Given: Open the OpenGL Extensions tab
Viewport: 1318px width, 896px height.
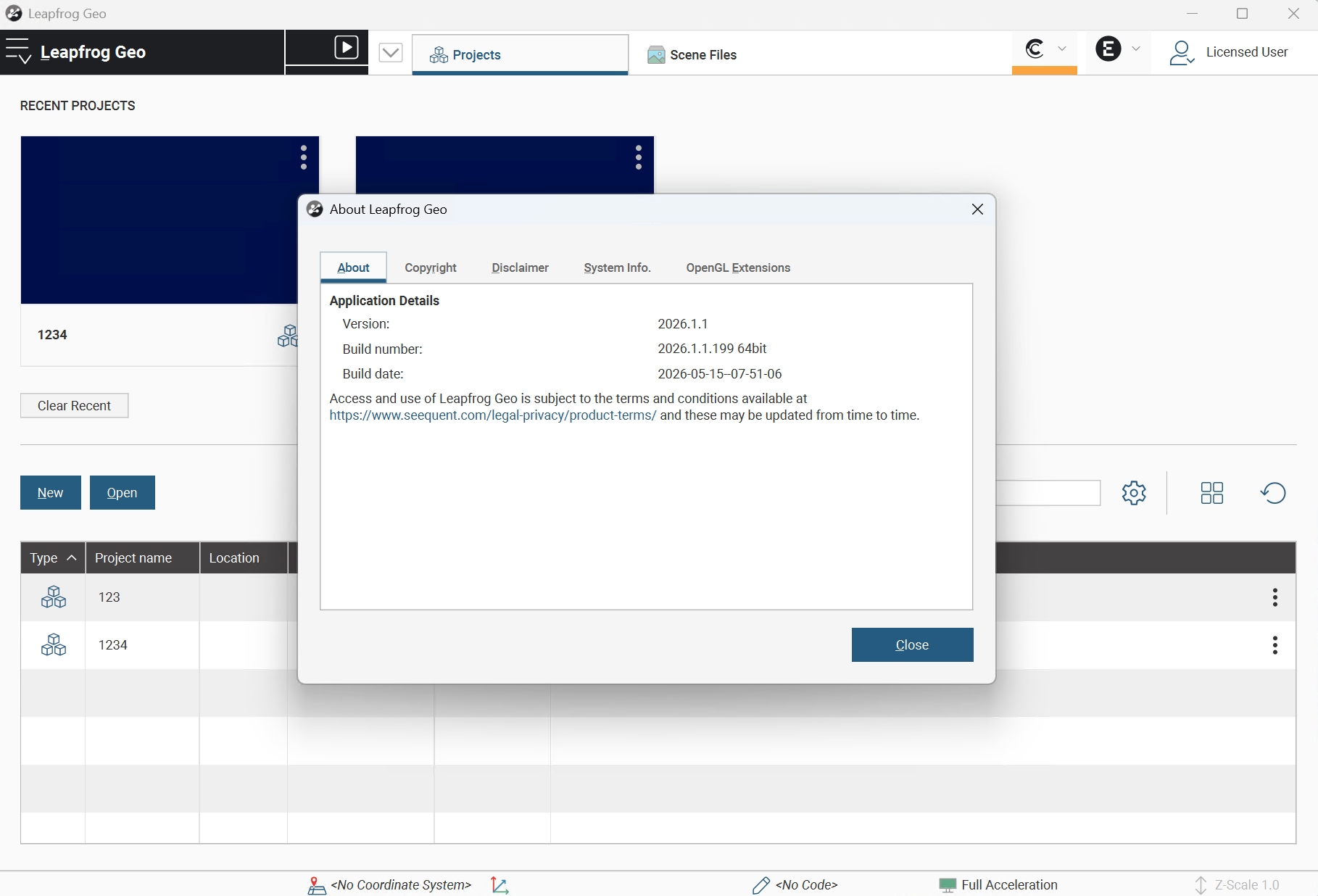Looking at the screenshot, I should click(738, 267).
